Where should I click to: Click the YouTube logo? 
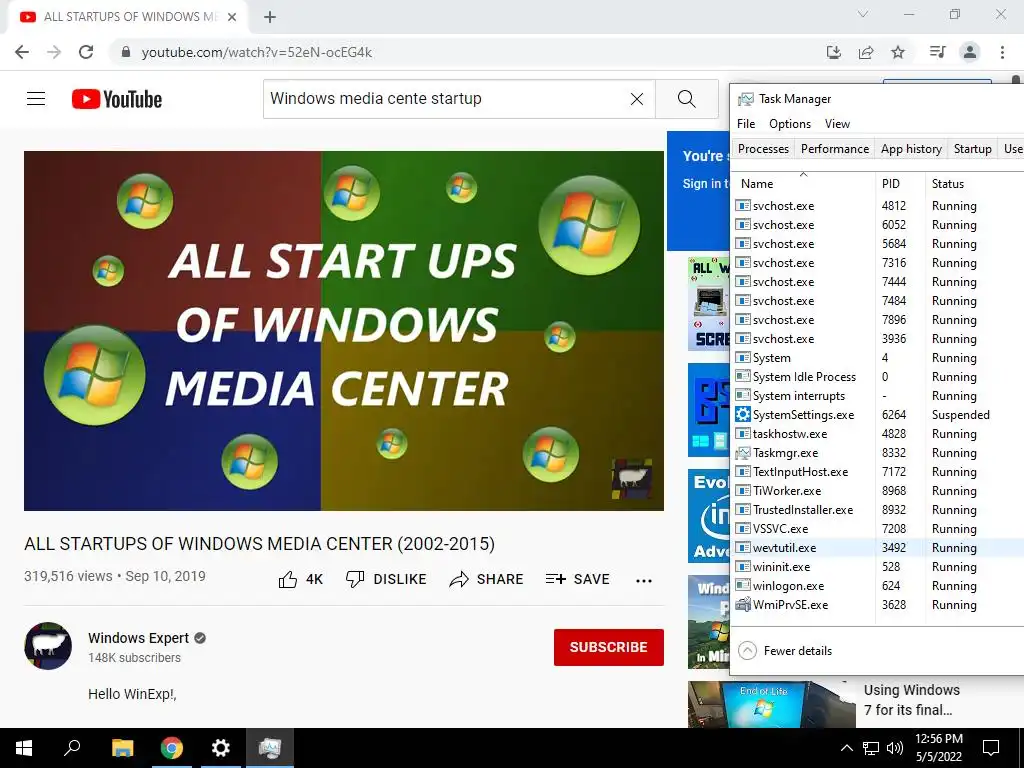(x=117, y=99)
